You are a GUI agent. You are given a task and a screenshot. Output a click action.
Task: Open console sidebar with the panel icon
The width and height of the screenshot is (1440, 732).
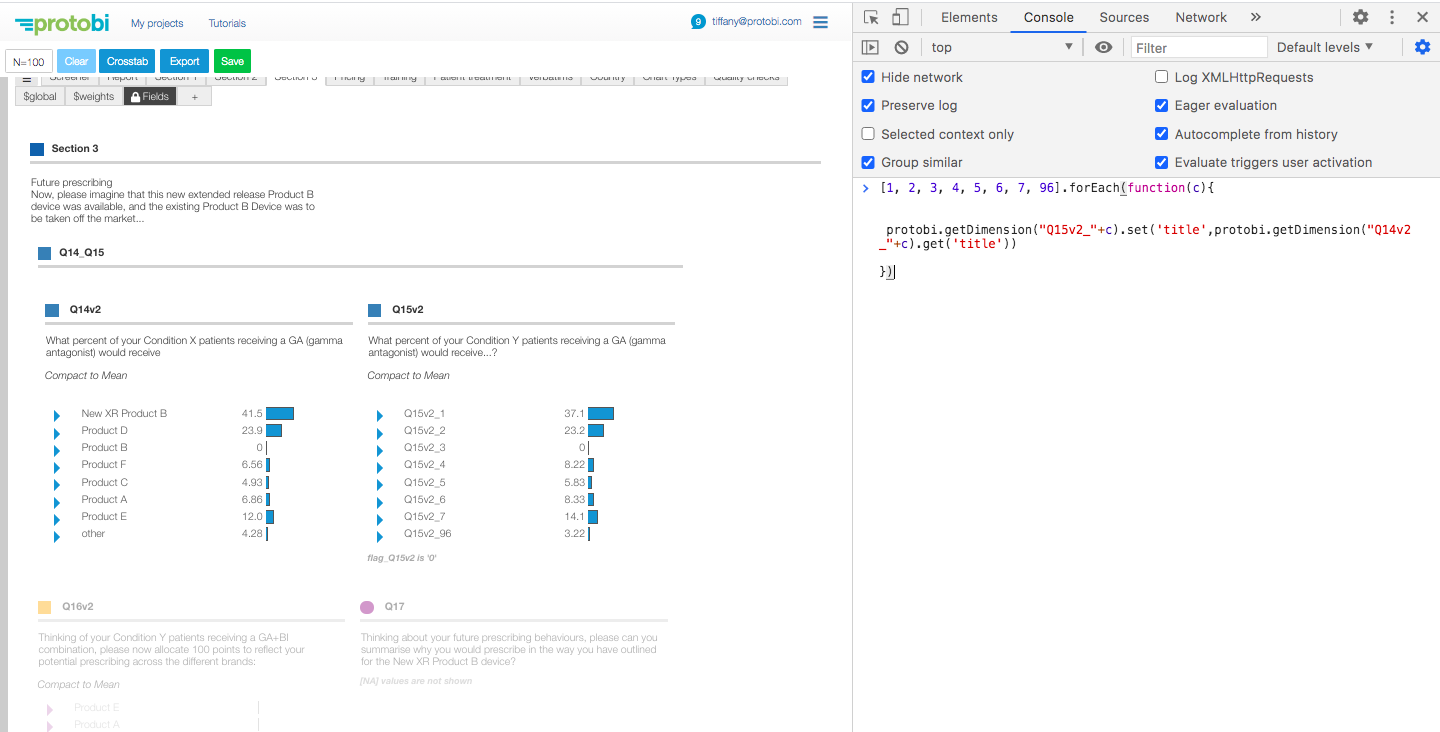pyautogui.click(x=869, y=46)
